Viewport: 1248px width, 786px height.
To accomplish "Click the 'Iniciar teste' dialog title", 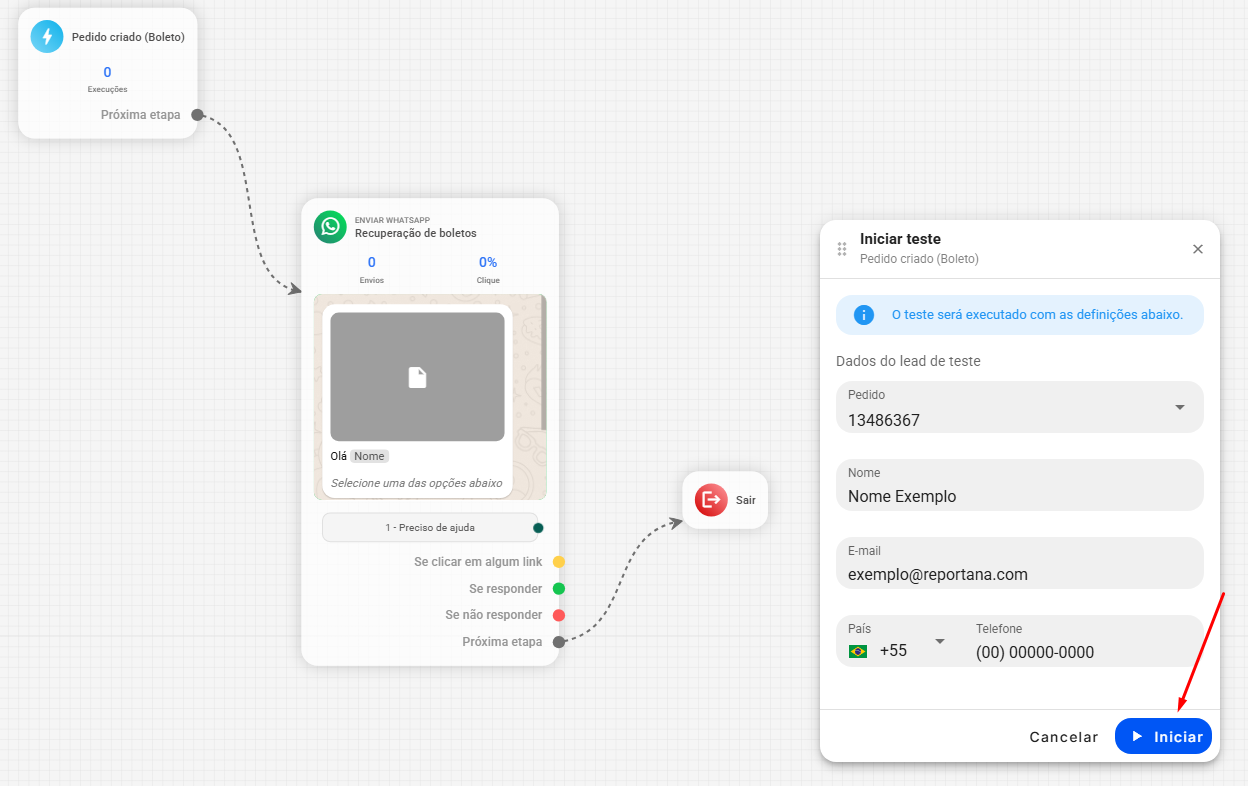I will (900, 239).
